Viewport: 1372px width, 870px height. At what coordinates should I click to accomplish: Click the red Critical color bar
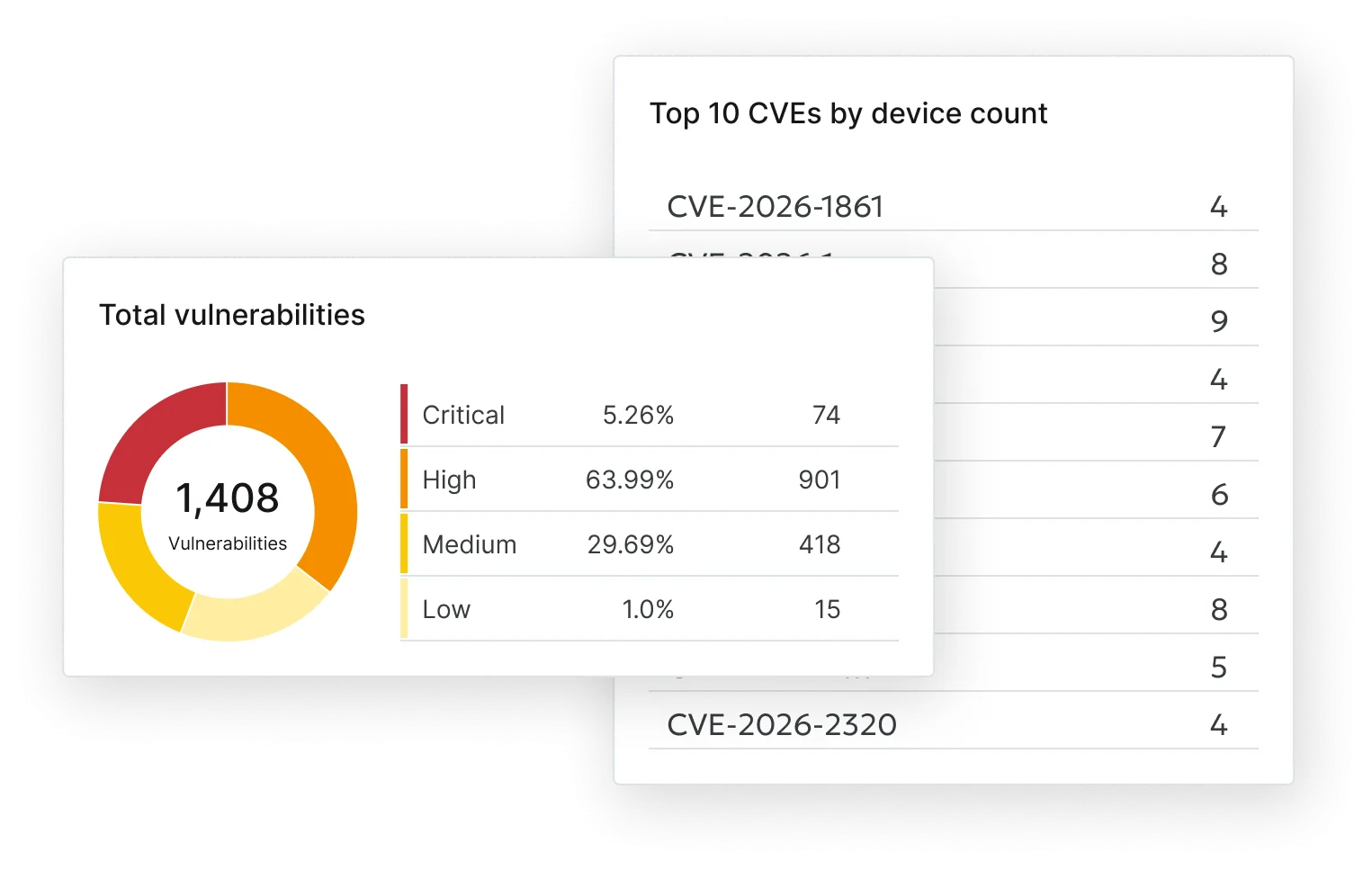coord(404,414)
